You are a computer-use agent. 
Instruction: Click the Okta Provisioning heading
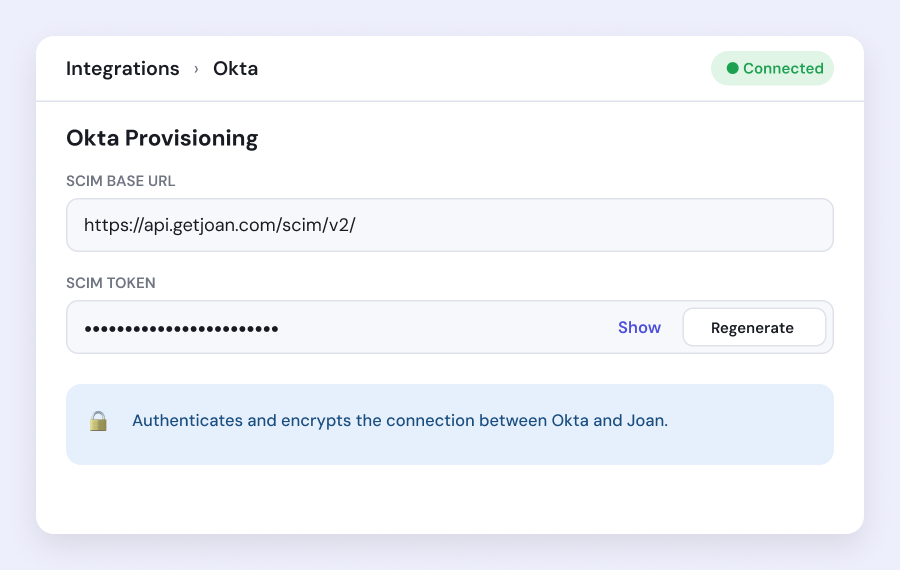click(162, 138)
